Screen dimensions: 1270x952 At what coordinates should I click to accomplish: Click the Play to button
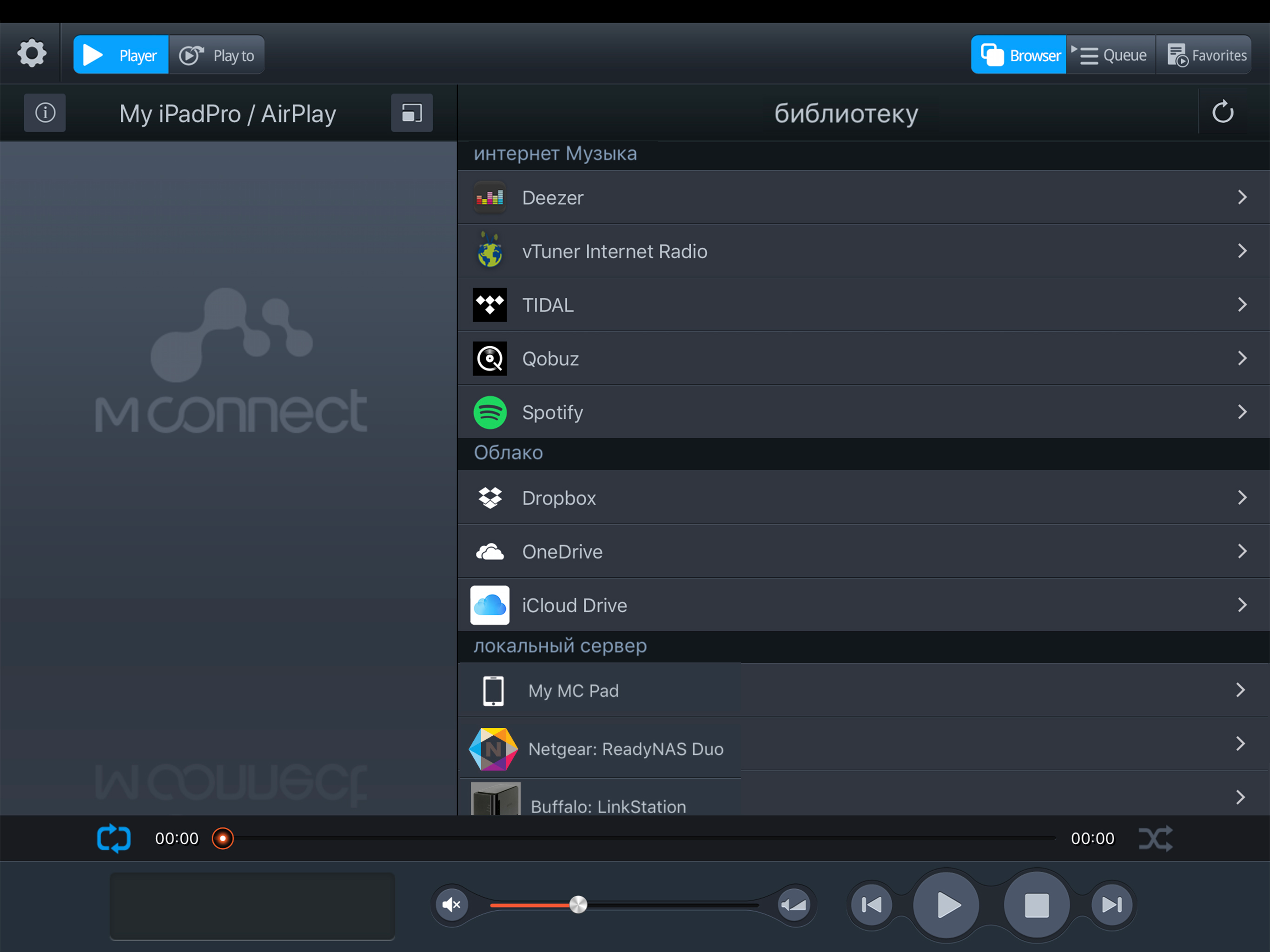(x=217, y=55)
